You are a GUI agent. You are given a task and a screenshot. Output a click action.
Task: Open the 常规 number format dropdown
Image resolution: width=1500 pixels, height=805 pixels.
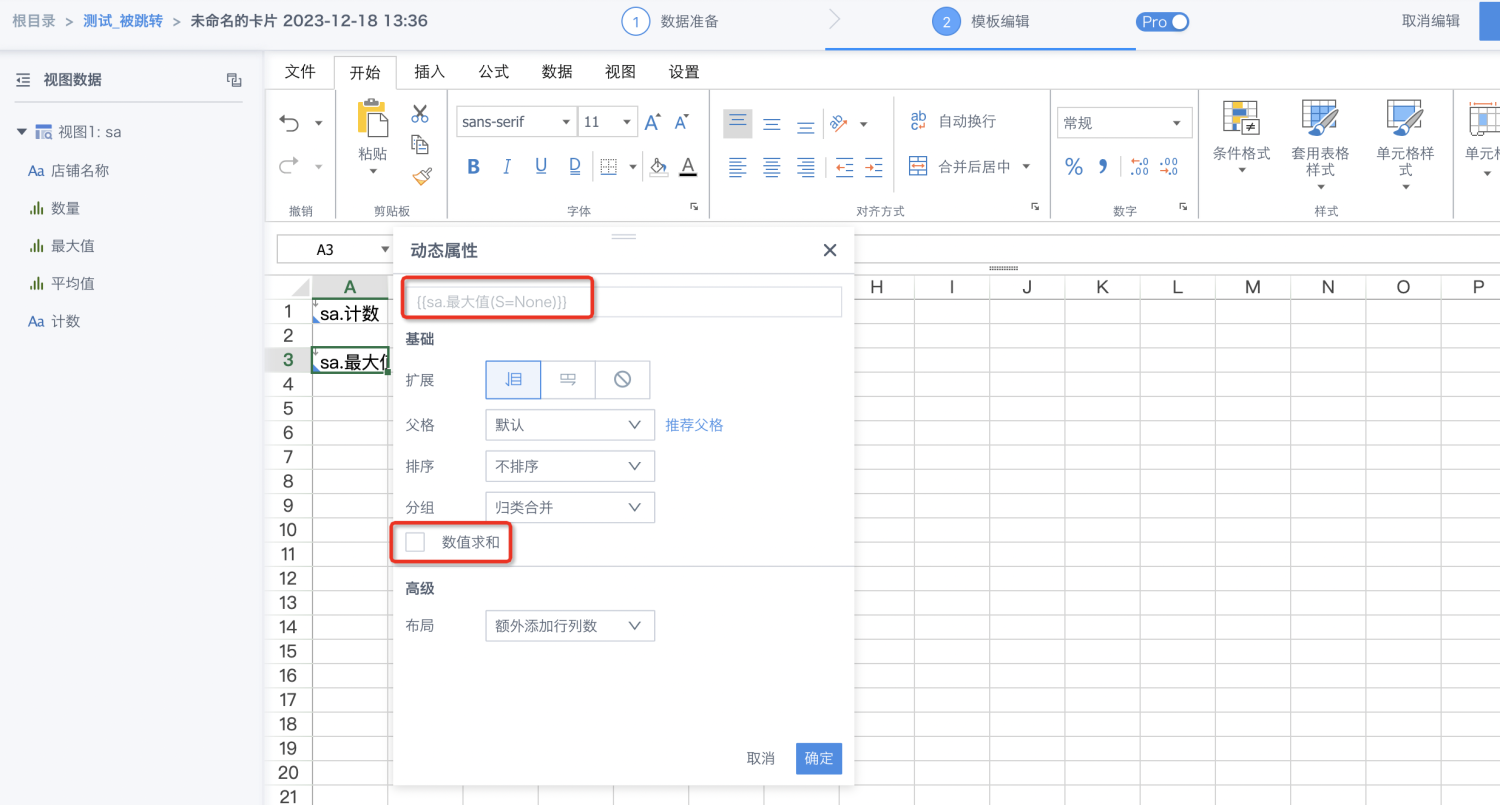pos(1125,123)
